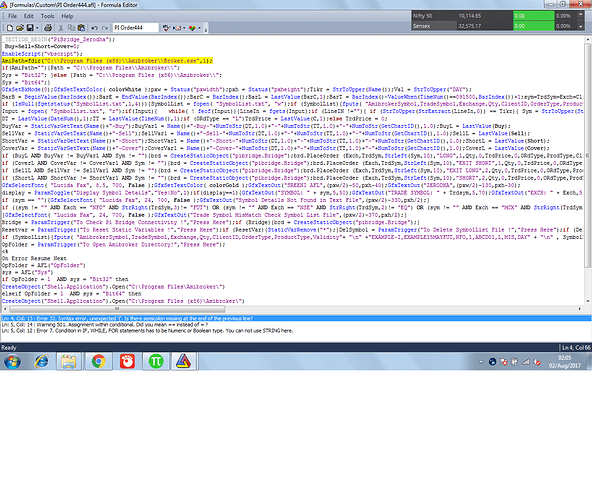
Task: Create a new formula file
Action: [10, 28]
